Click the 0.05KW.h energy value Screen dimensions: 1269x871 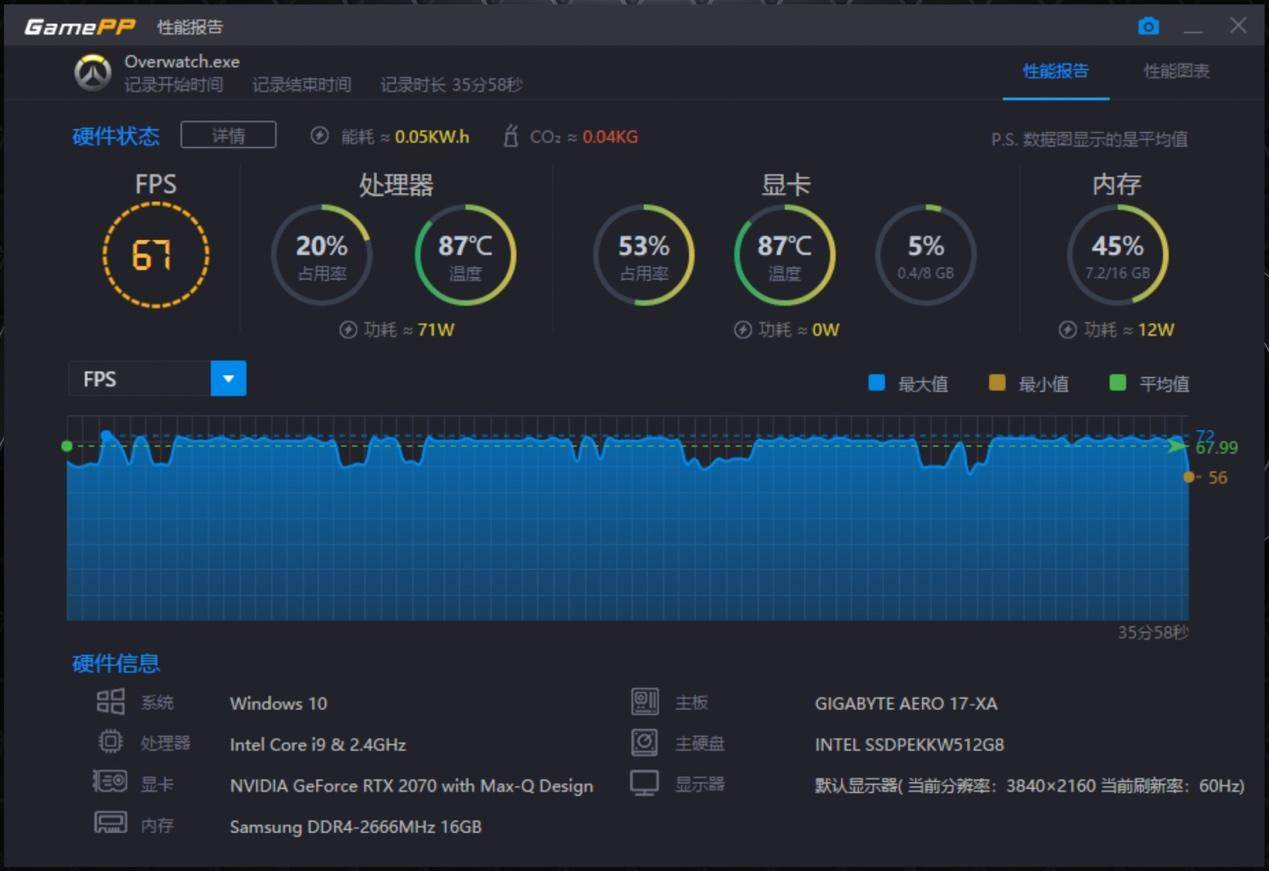(432, 136)
